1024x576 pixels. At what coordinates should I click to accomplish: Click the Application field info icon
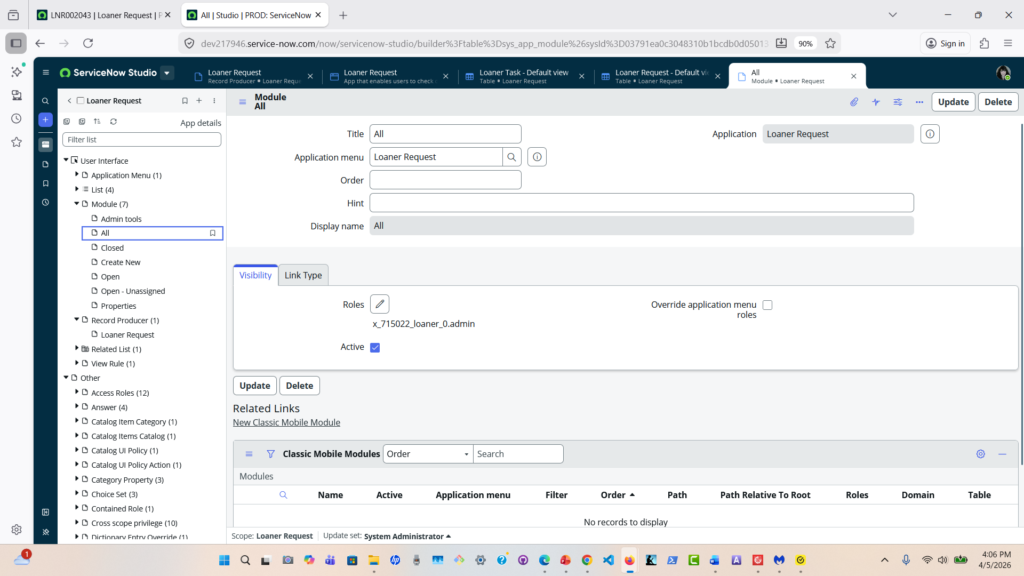(930, 134)
